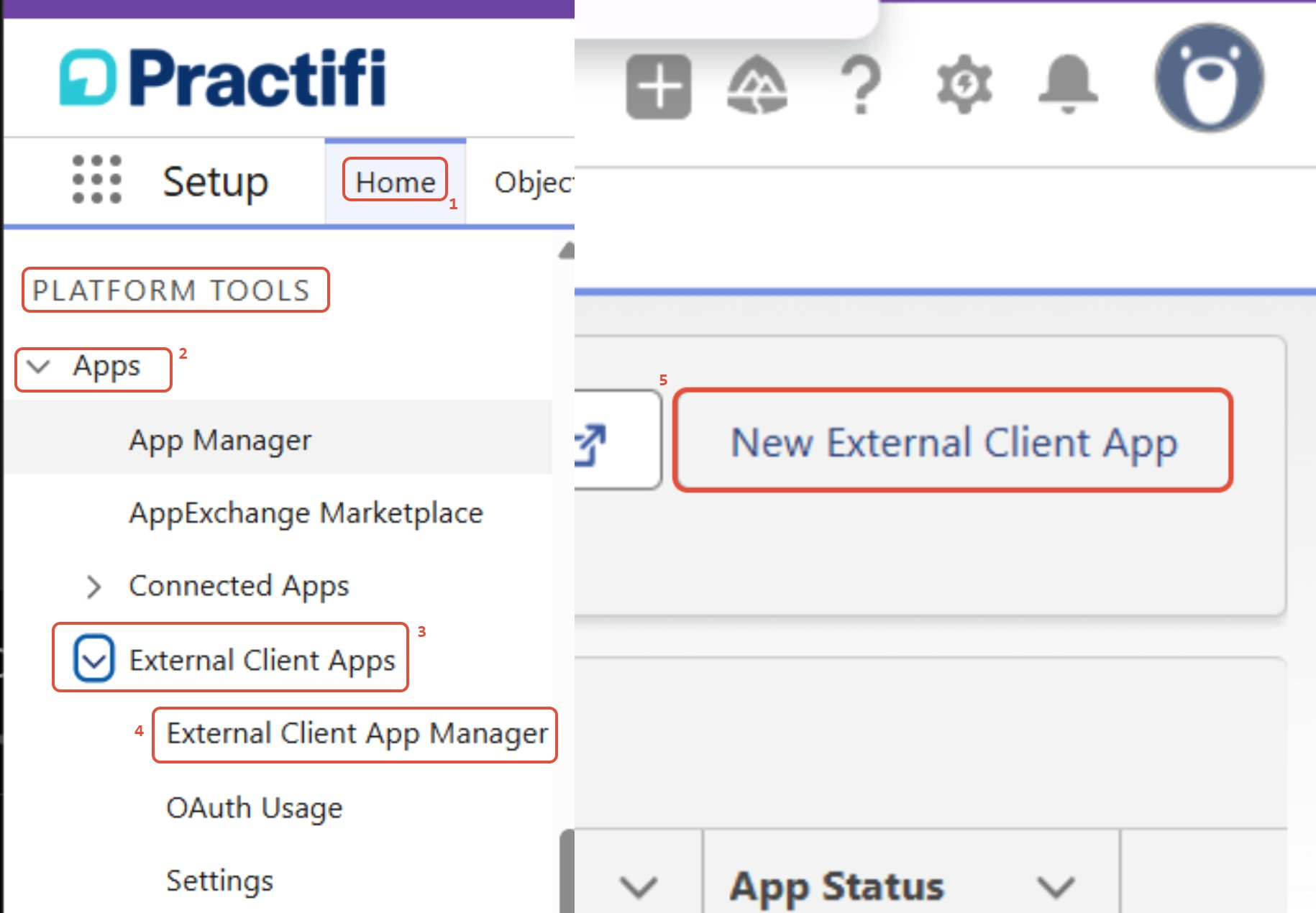1316x913 pixels.
Task: Click the PLATFORM TOOLS heading
Action: point(171,290)
